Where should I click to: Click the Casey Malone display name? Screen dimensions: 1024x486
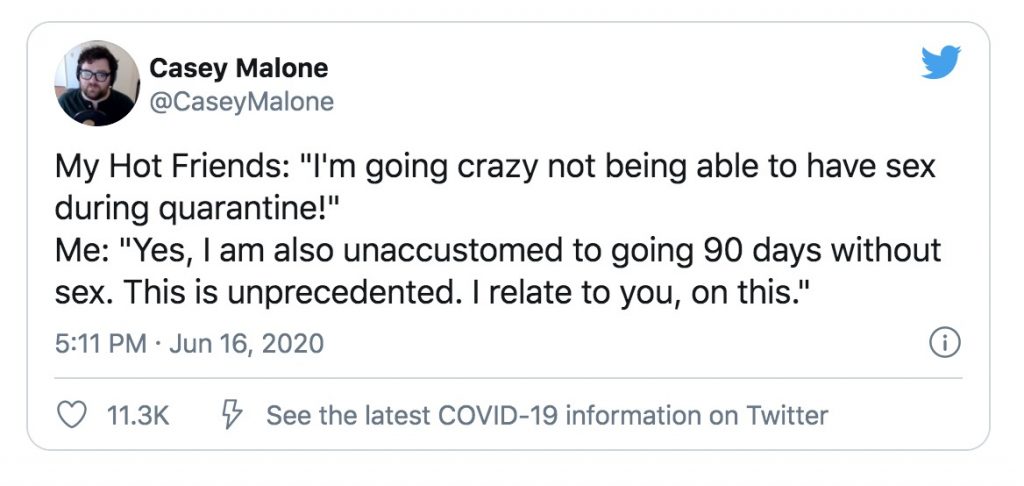(x=238, y=68)
